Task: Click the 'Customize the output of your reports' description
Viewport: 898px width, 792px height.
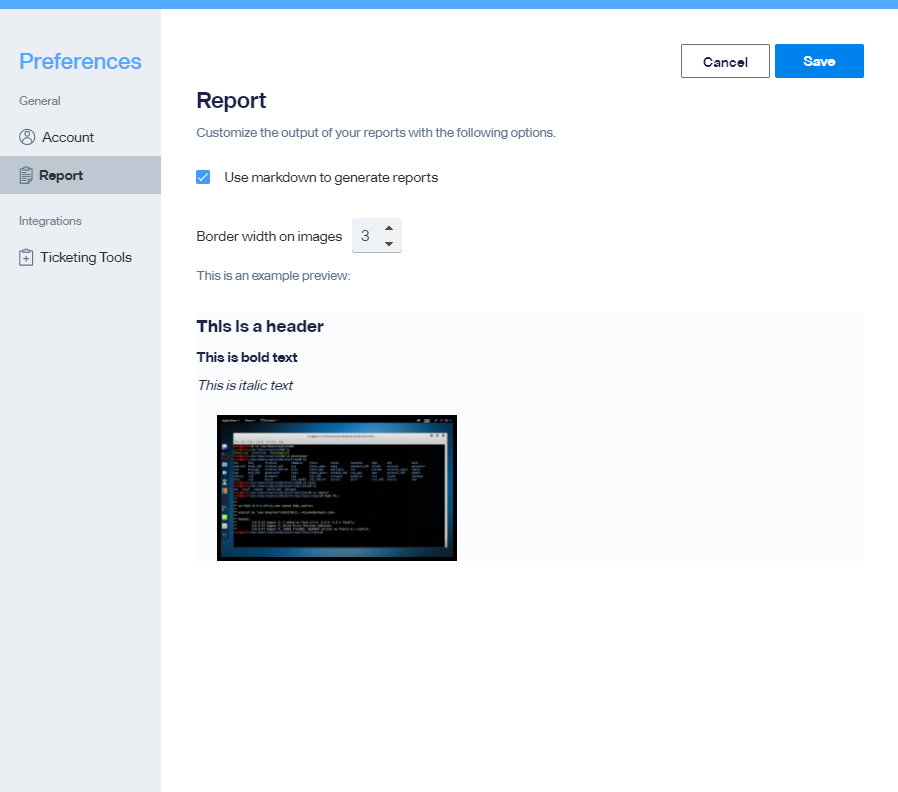Action: point(376,133)
